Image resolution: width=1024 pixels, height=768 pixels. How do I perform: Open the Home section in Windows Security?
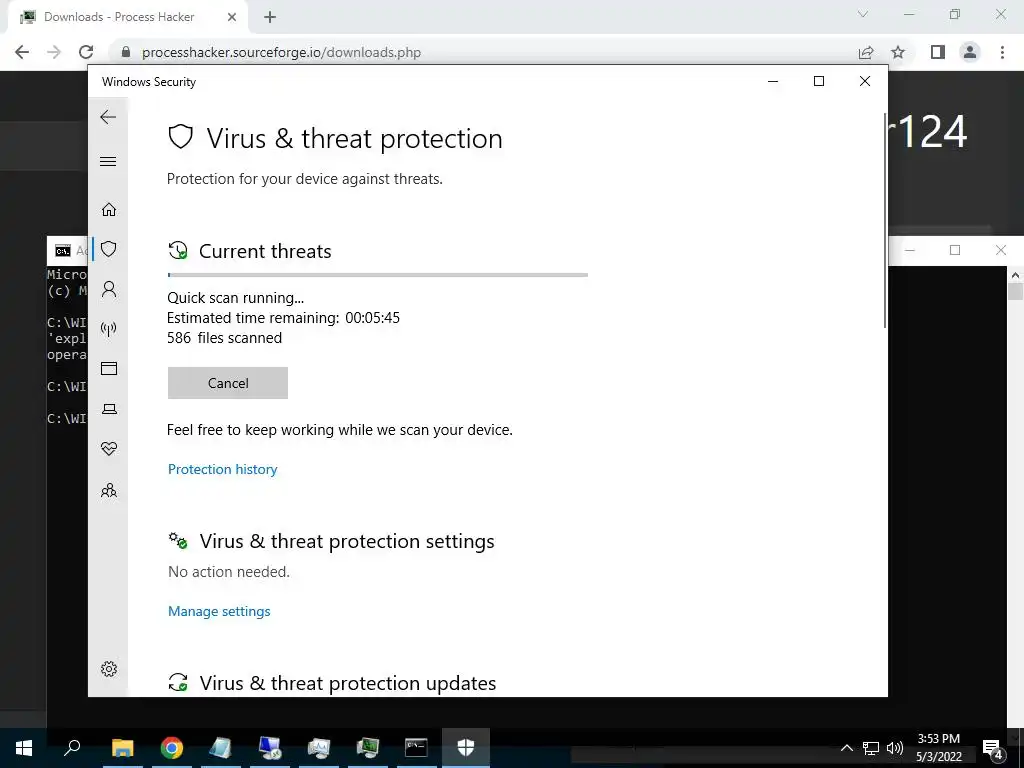109,210
